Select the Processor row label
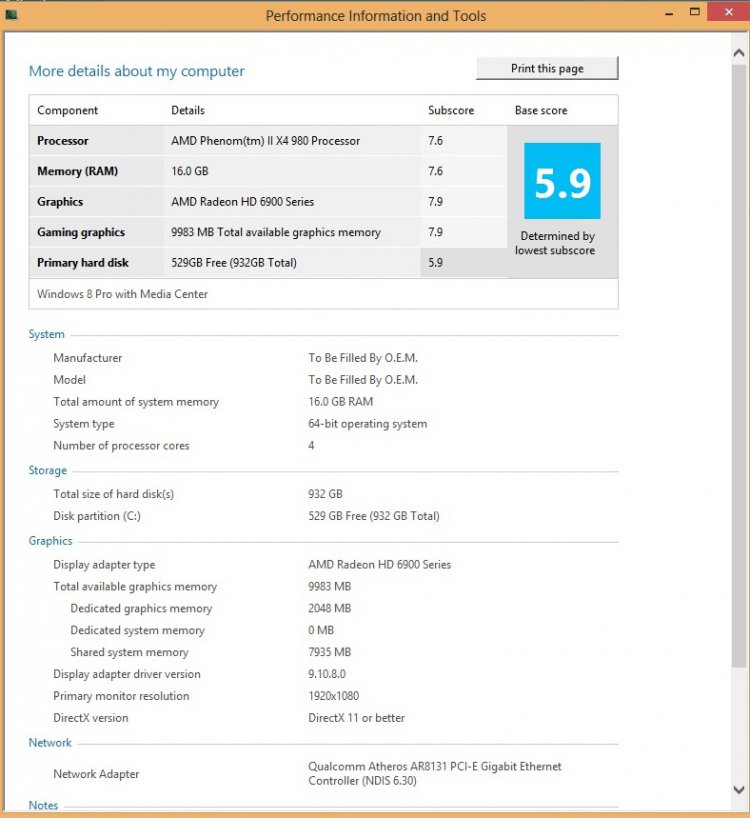The width and height of the screenshot is (750, 818). pos(63,141)
